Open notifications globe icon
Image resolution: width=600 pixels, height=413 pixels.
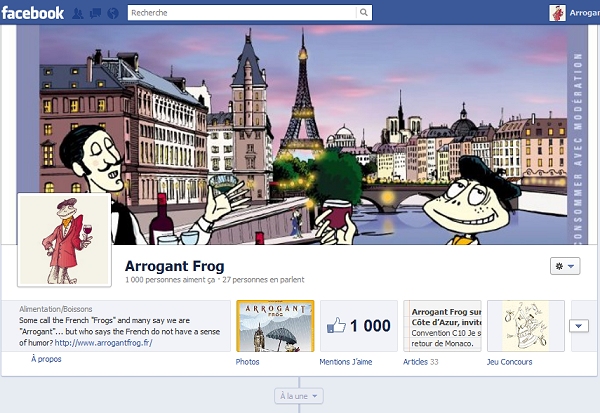coord(113,13)
